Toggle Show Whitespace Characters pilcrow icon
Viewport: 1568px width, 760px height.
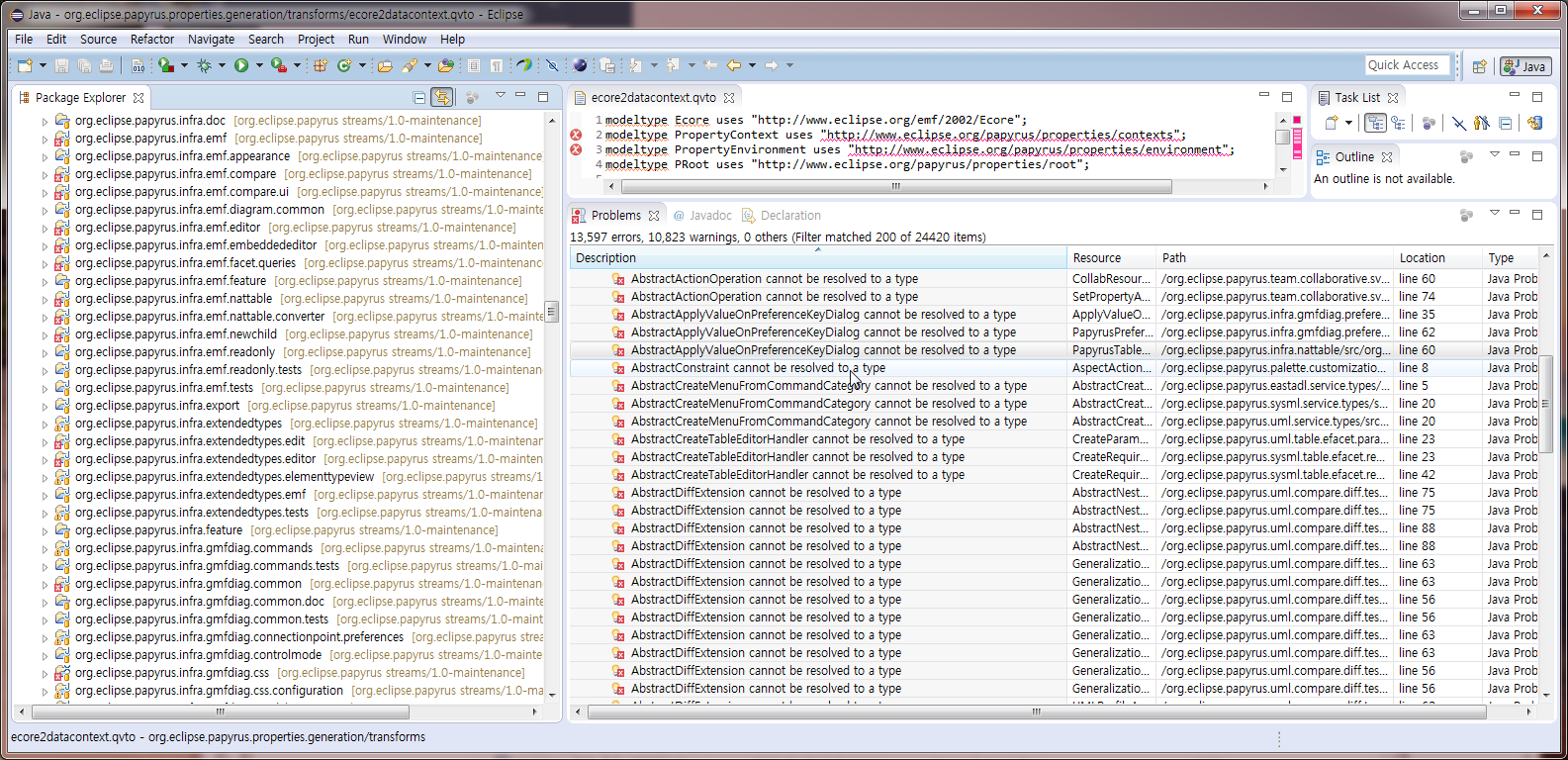point(496,65)
